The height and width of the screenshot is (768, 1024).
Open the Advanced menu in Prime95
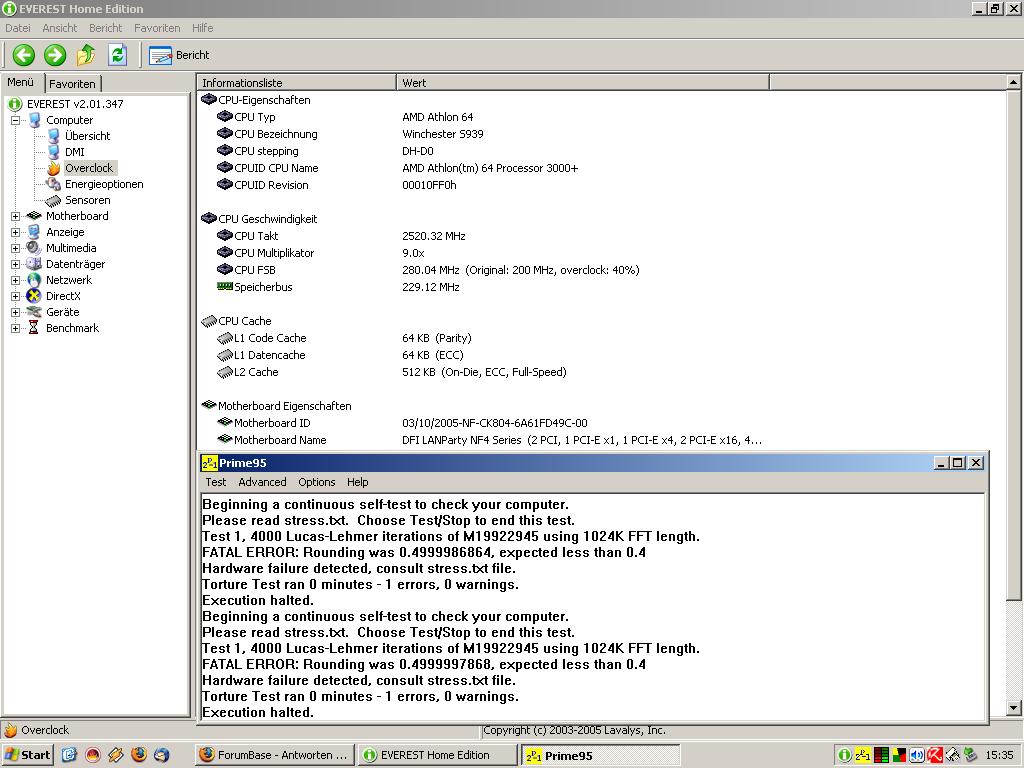coord(262,482)
